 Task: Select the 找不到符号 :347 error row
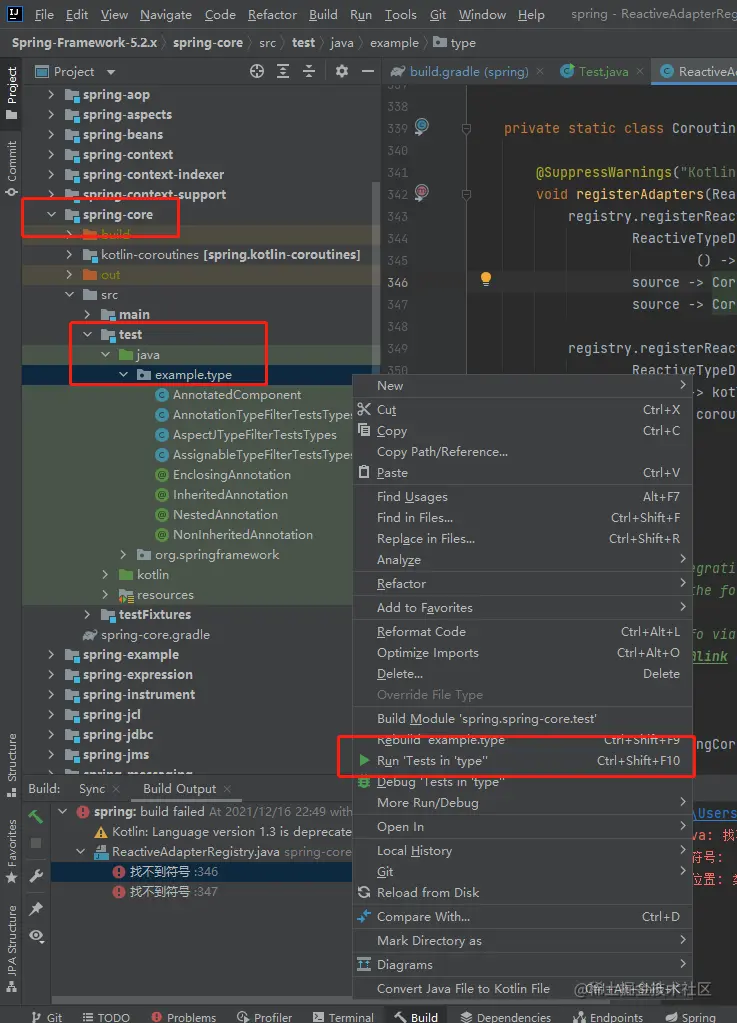coord(202,891)
